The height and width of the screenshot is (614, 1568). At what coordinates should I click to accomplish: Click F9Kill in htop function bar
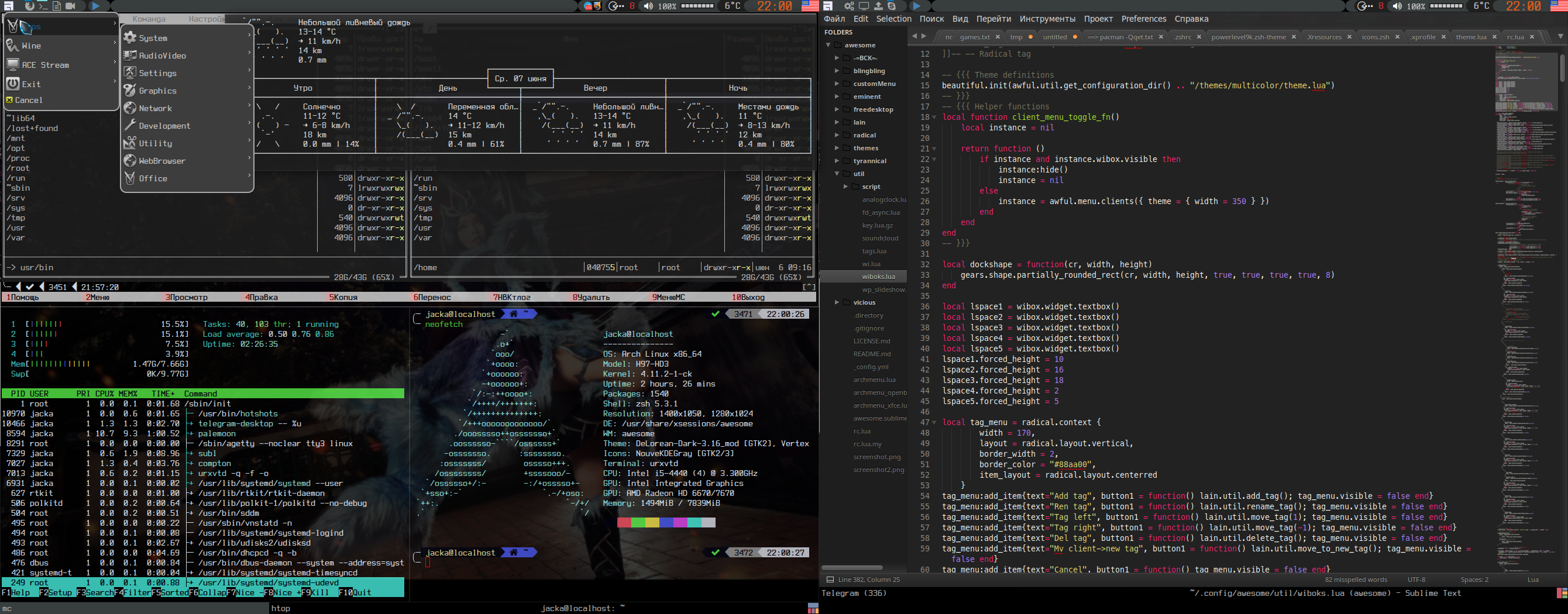coord(315,592)
